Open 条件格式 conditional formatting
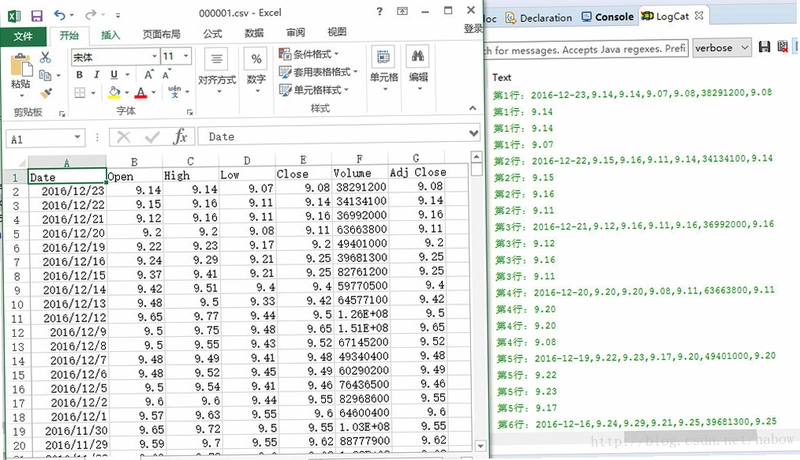 pyautogui.click(x=309, y=54)
